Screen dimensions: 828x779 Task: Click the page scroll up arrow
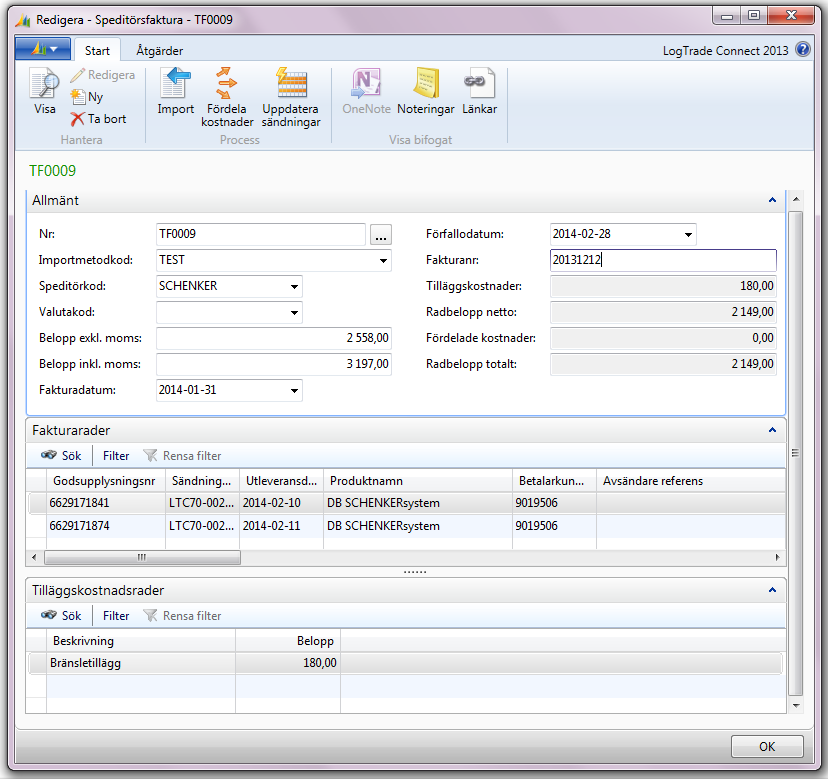(x=795, y=200)
